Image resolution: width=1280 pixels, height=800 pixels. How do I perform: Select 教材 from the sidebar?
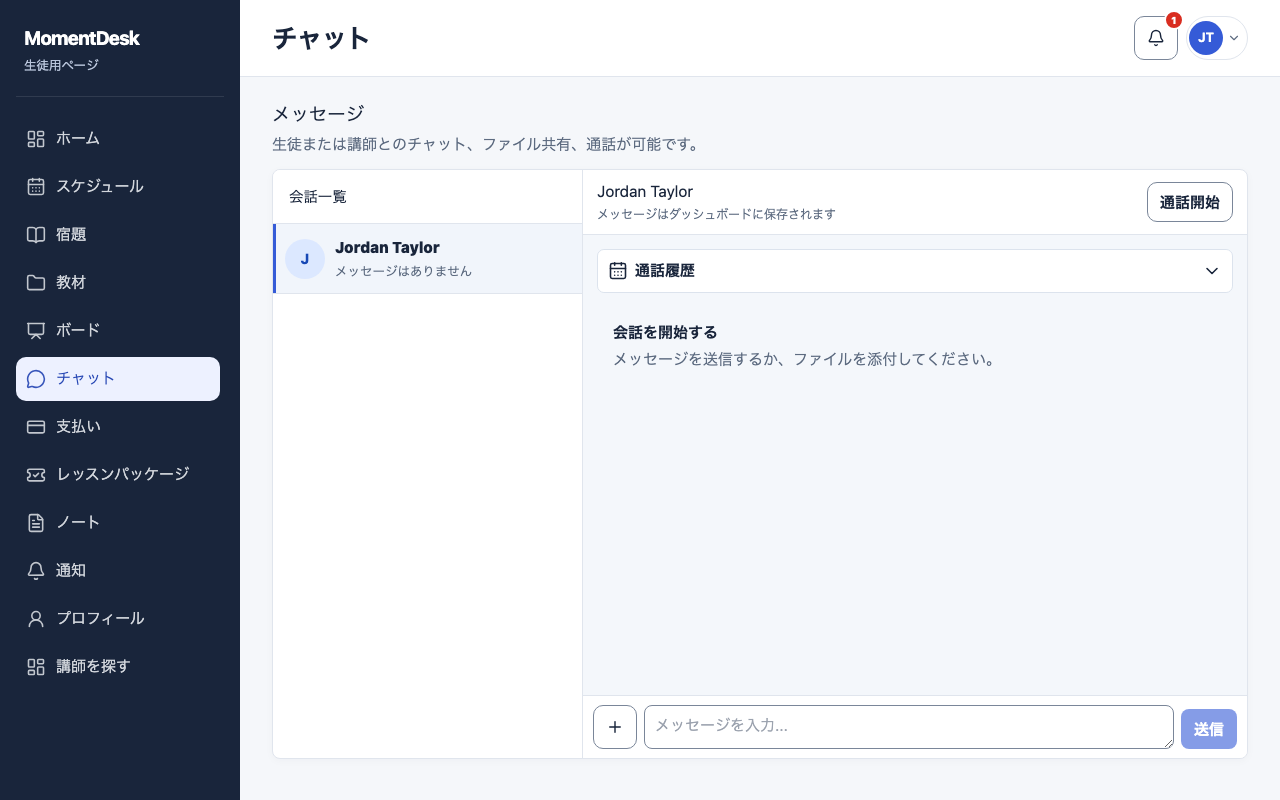click(118, 283)
